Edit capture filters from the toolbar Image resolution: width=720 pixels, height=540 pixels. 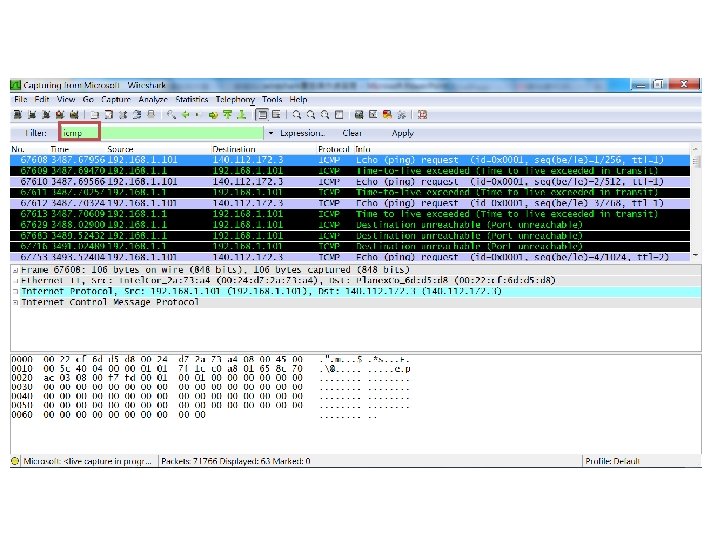[359, 115]
